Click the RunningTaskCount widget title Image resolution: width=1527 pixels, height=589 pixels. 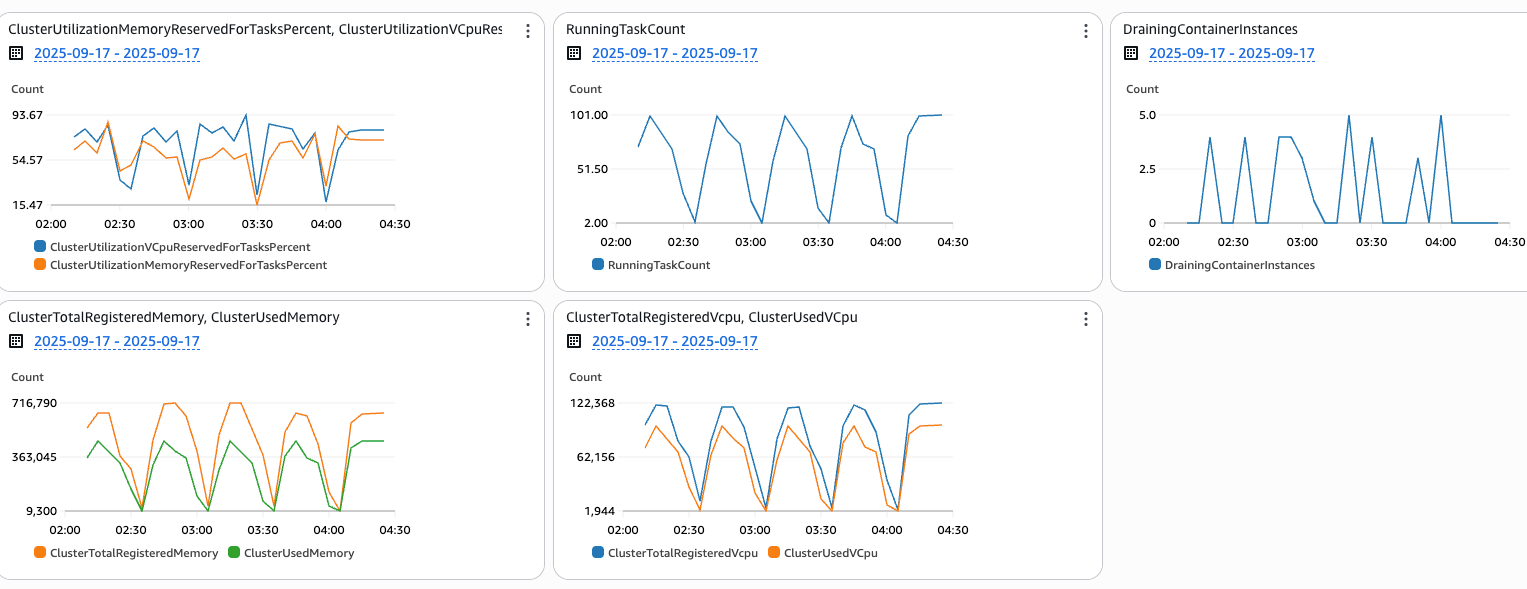(x=625, y=30)
